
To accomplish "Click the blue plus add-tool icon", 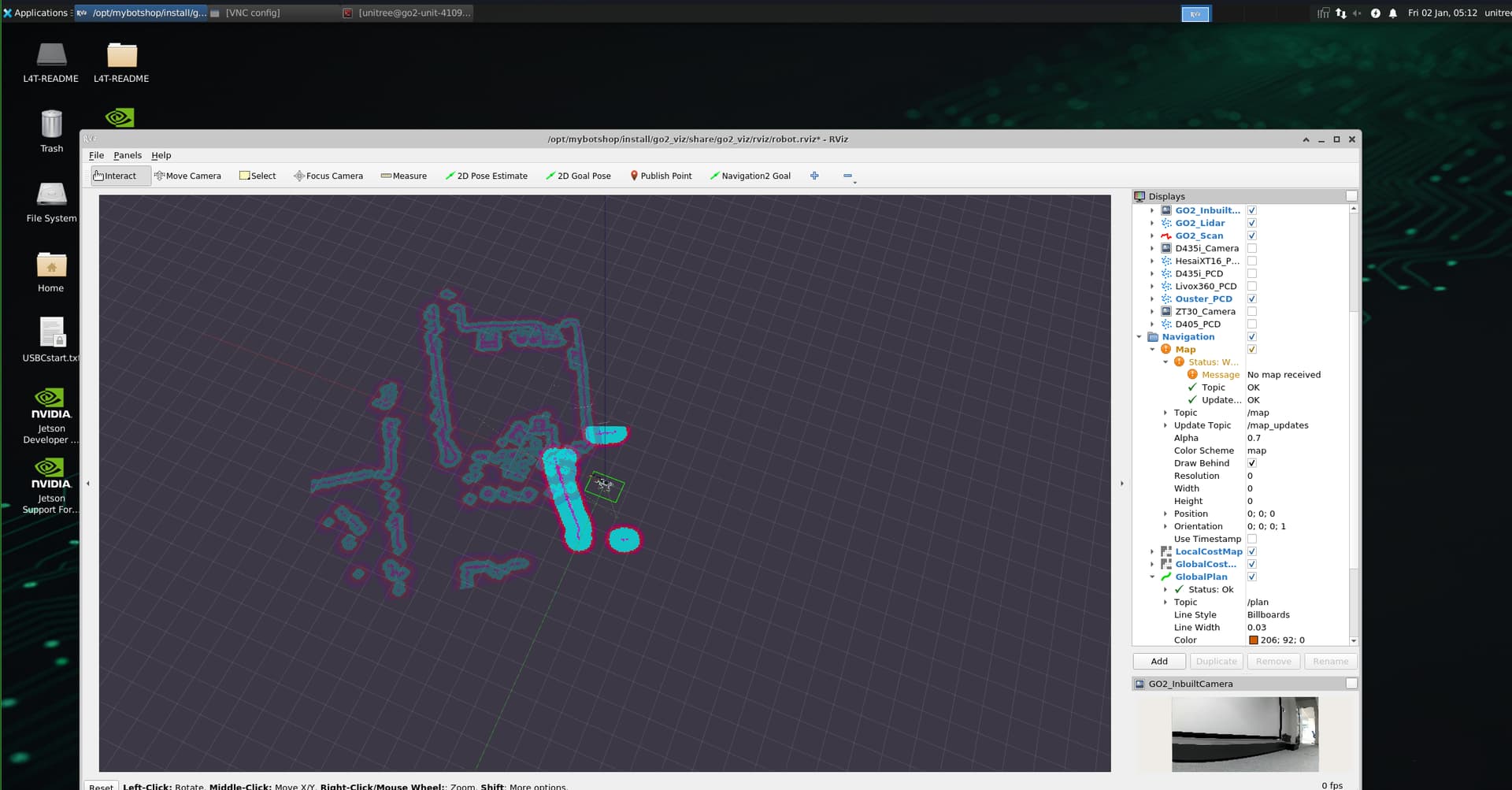I will click(814, 176).
